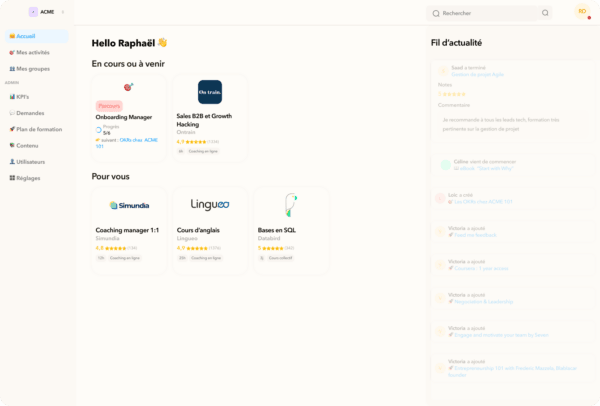Click the Linguee logo

pyautogui.click(x=210, y=205)
